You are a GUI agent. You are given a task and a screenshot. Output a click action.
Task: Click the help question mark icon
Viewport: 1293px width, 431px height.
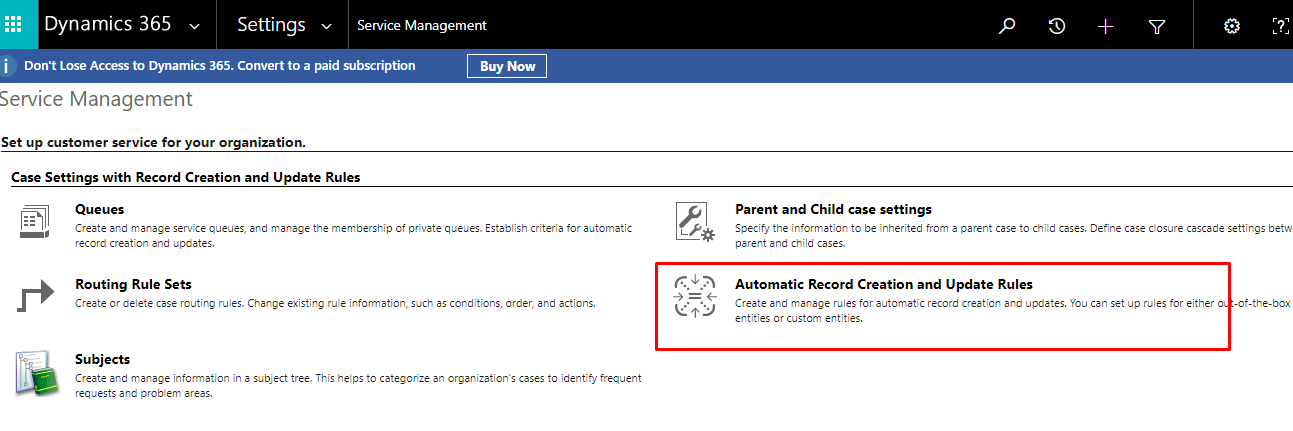pyautogui.click(x=1279, y=26)
